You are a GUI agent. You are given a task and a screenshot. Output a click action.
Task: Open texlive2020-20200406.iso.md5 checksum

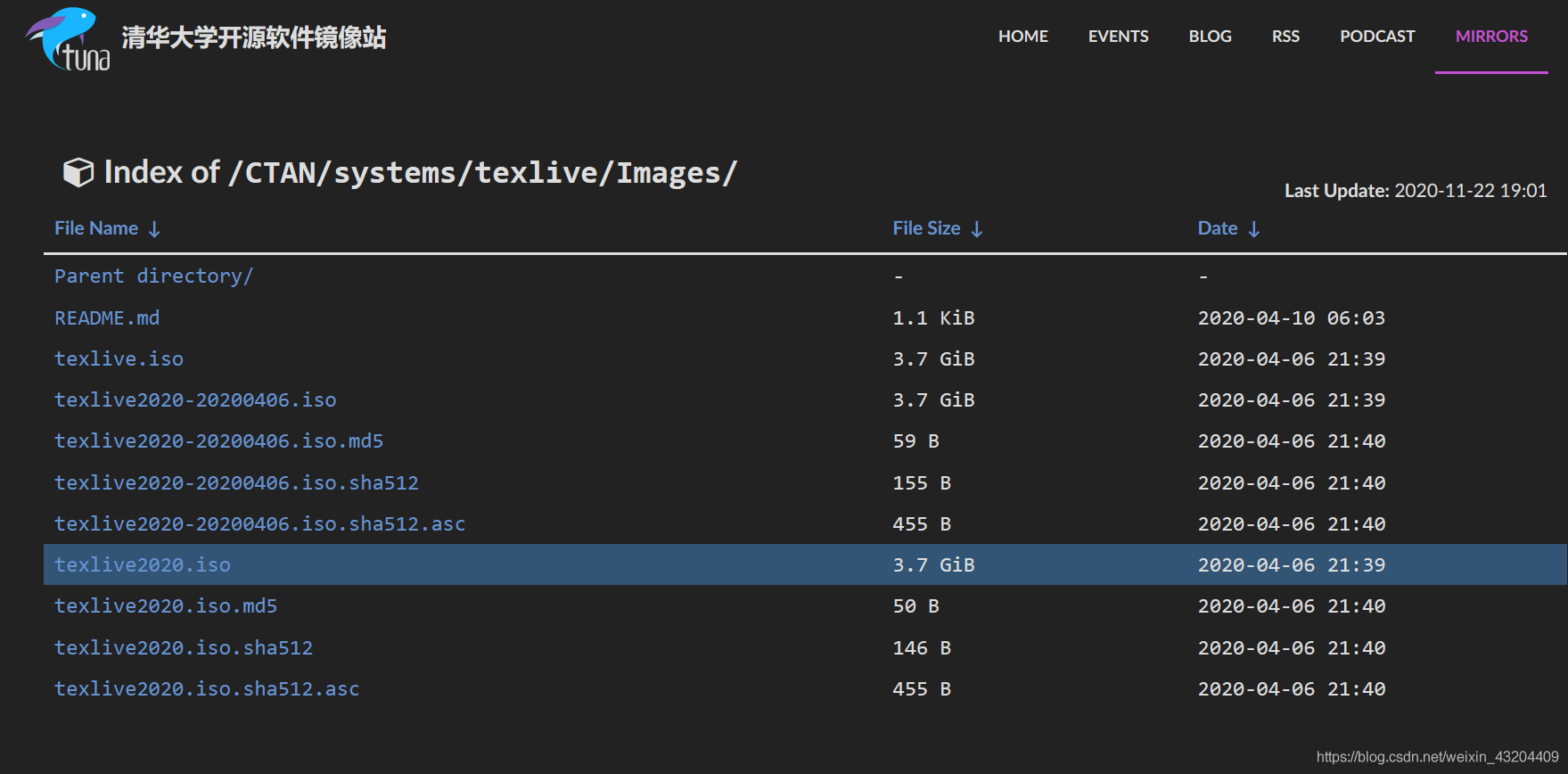[x=218, y=441]
